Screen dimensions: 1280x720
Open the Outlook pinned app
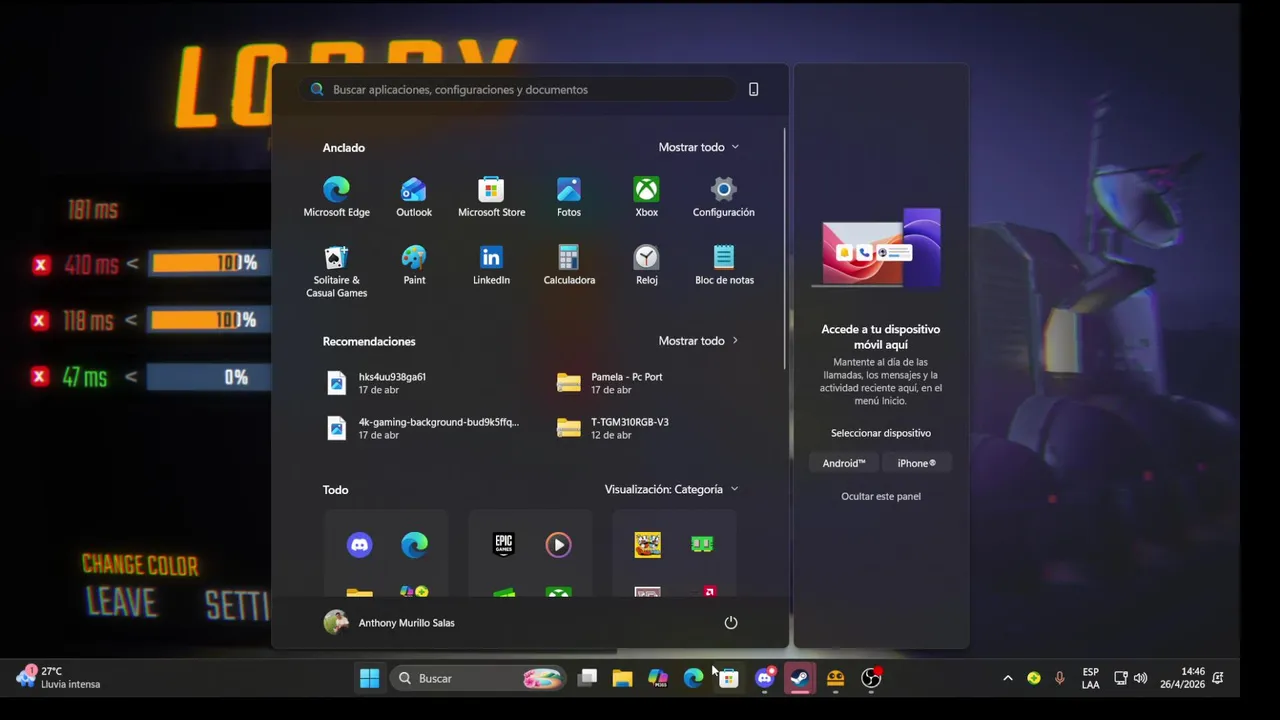(414, 197)
